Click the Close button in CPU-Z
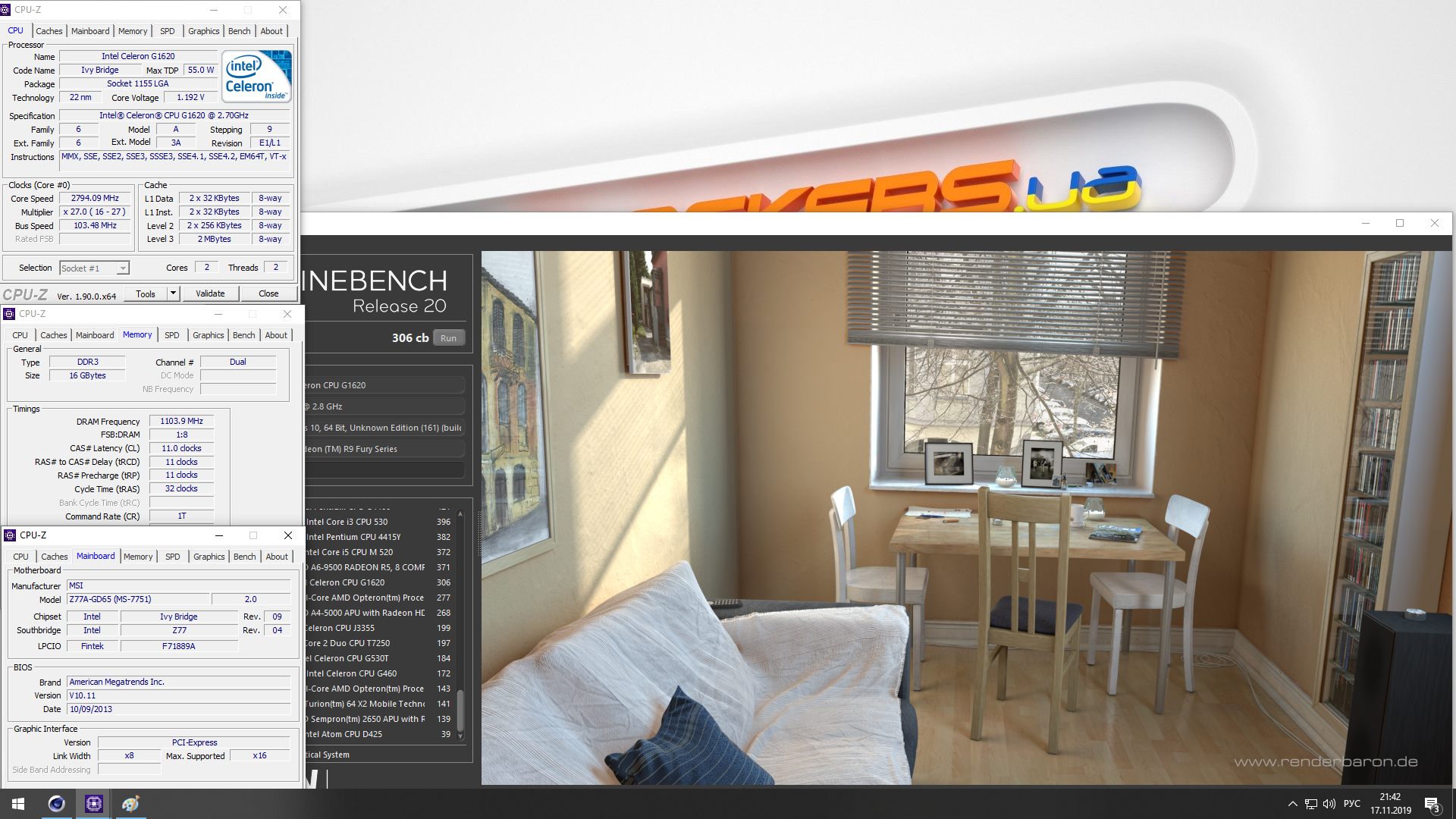 (268, 293)
